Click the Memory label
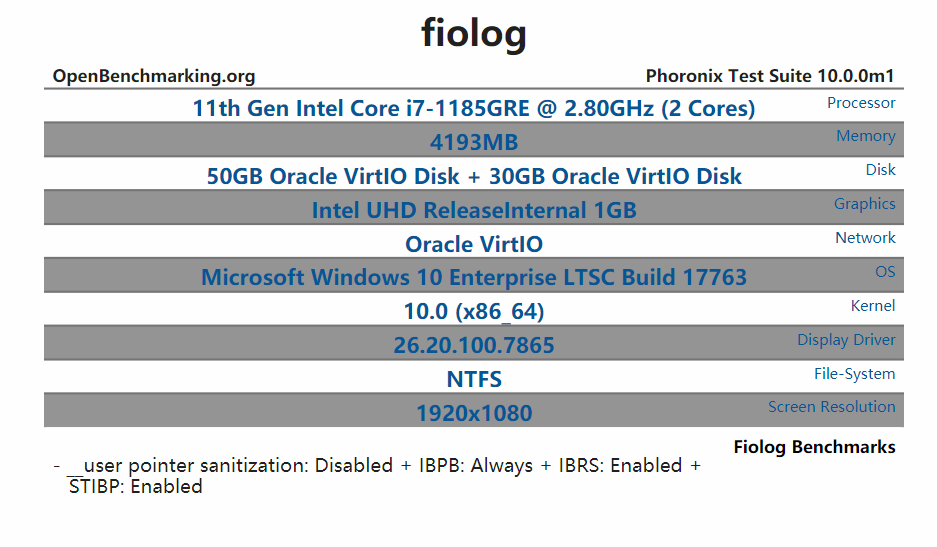 click(865, 136)
